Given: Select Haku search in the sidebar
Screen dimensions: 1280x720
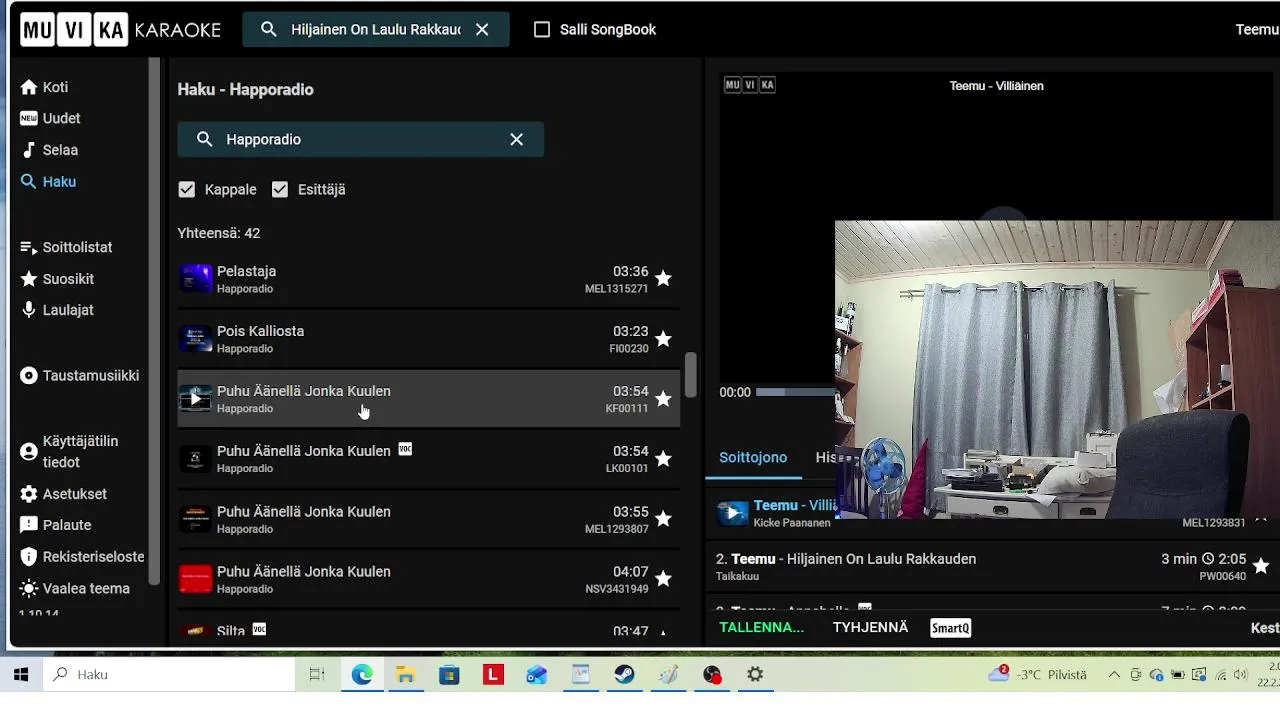Looking at the screenshot, I should 48,182.
